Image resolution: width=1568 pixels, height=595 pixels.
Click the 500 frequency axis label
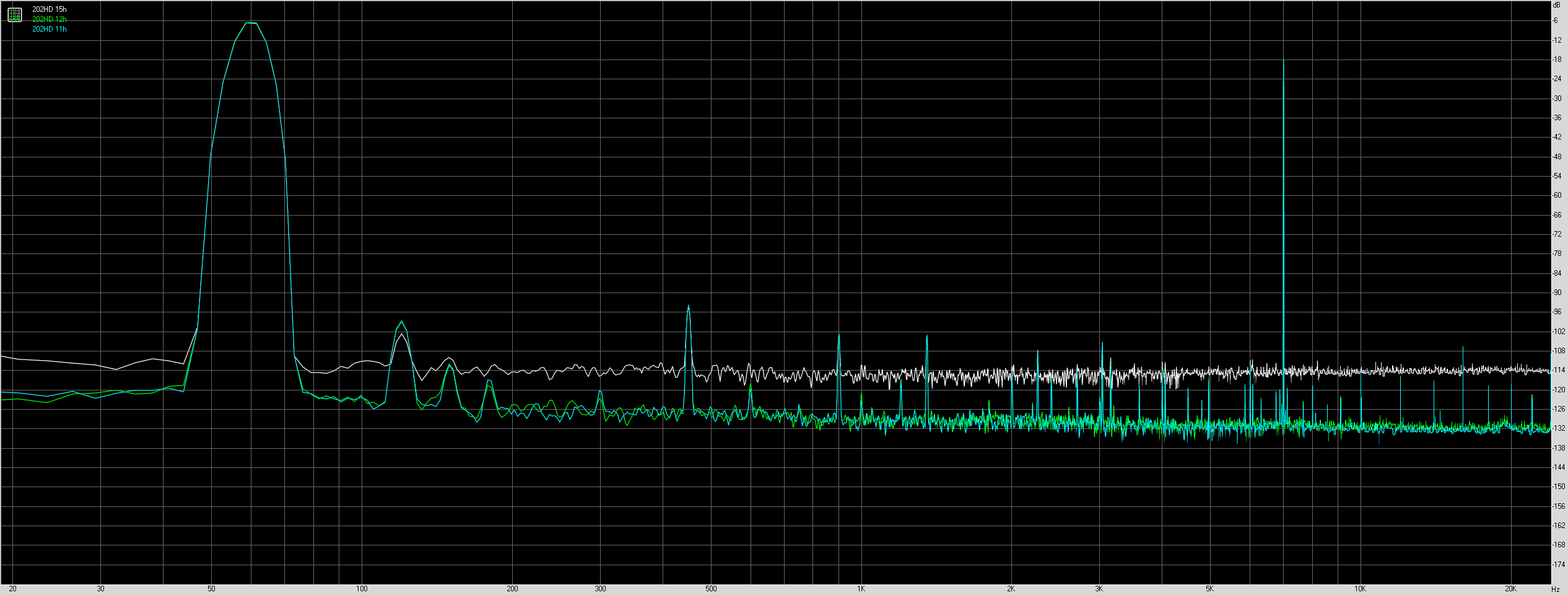click(x=712, y=589)
